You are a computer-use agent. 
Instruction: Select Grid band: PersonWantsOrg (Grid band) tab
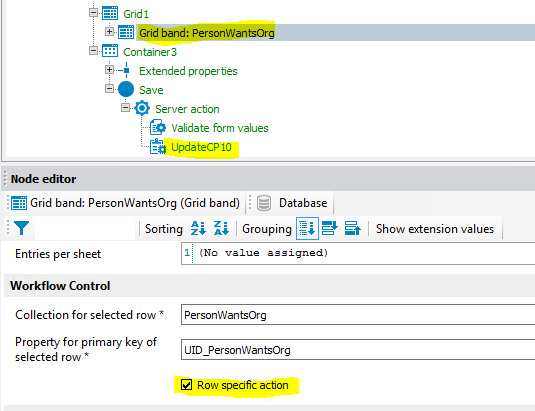[x=126, y=203]
